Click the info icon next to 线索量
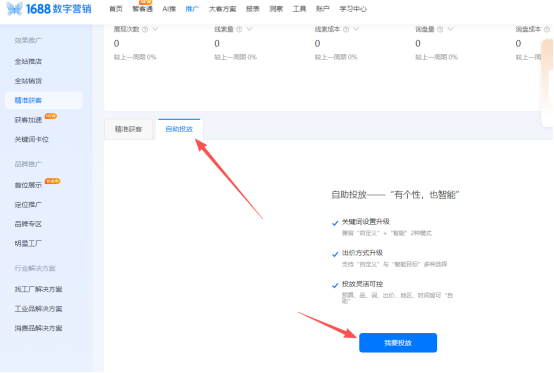 [x=239, y=29]
